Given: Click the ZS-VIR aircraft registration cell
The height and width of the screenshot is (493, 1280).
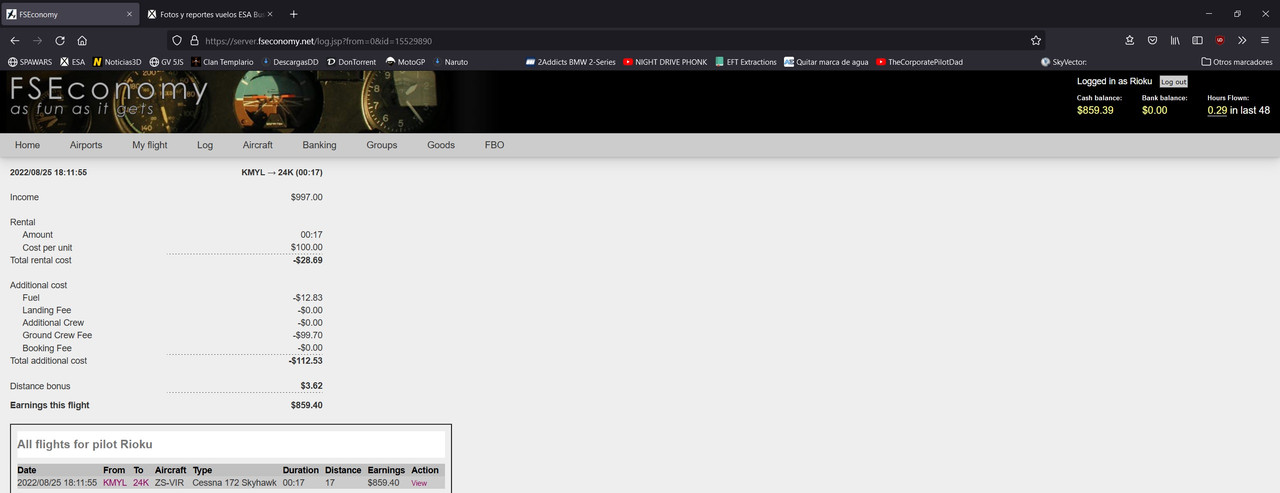Looking at the screenshot, I should click(x=171, y=483).
